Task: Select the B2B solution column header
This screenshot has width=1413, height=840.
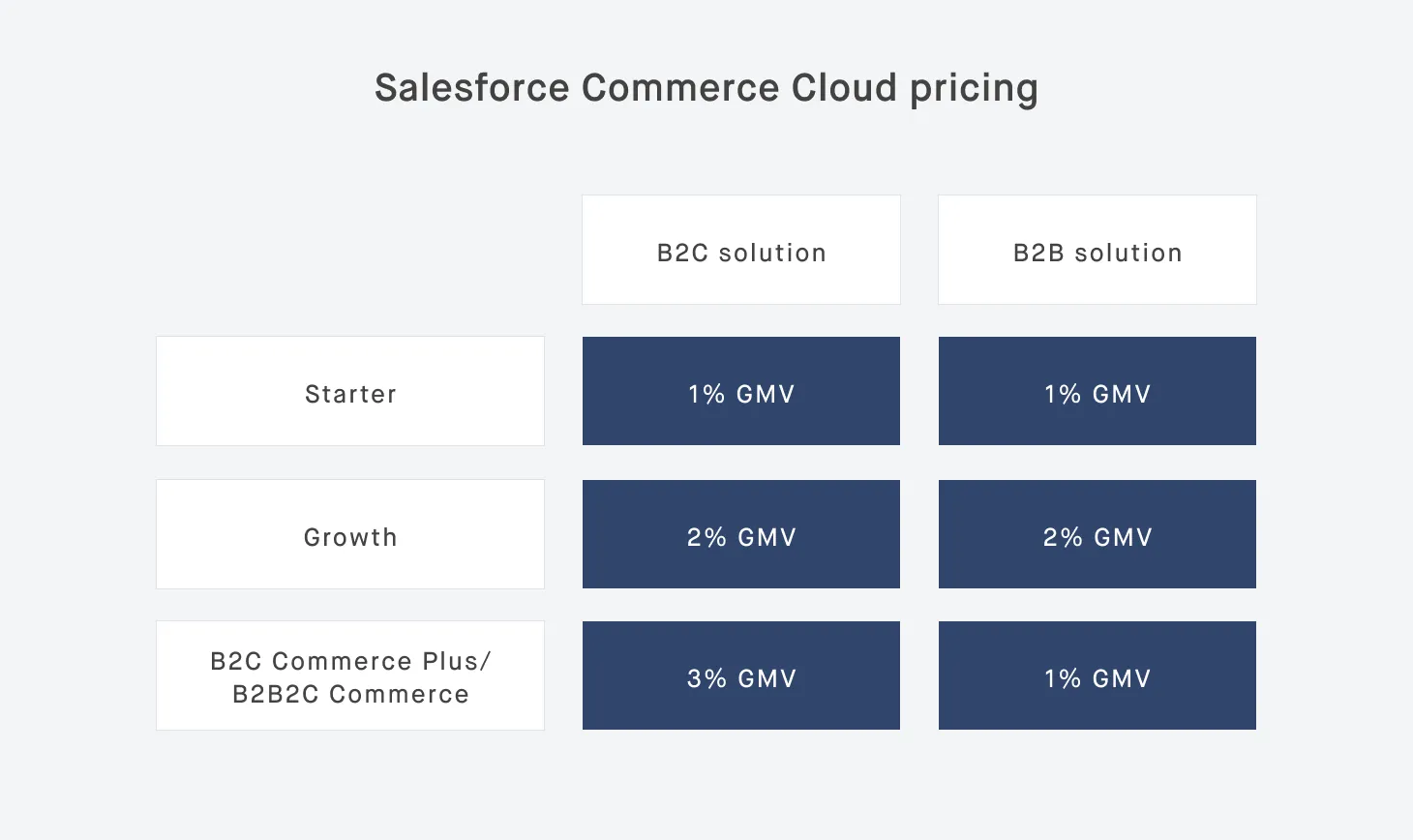Action: tap(1097, 252)
